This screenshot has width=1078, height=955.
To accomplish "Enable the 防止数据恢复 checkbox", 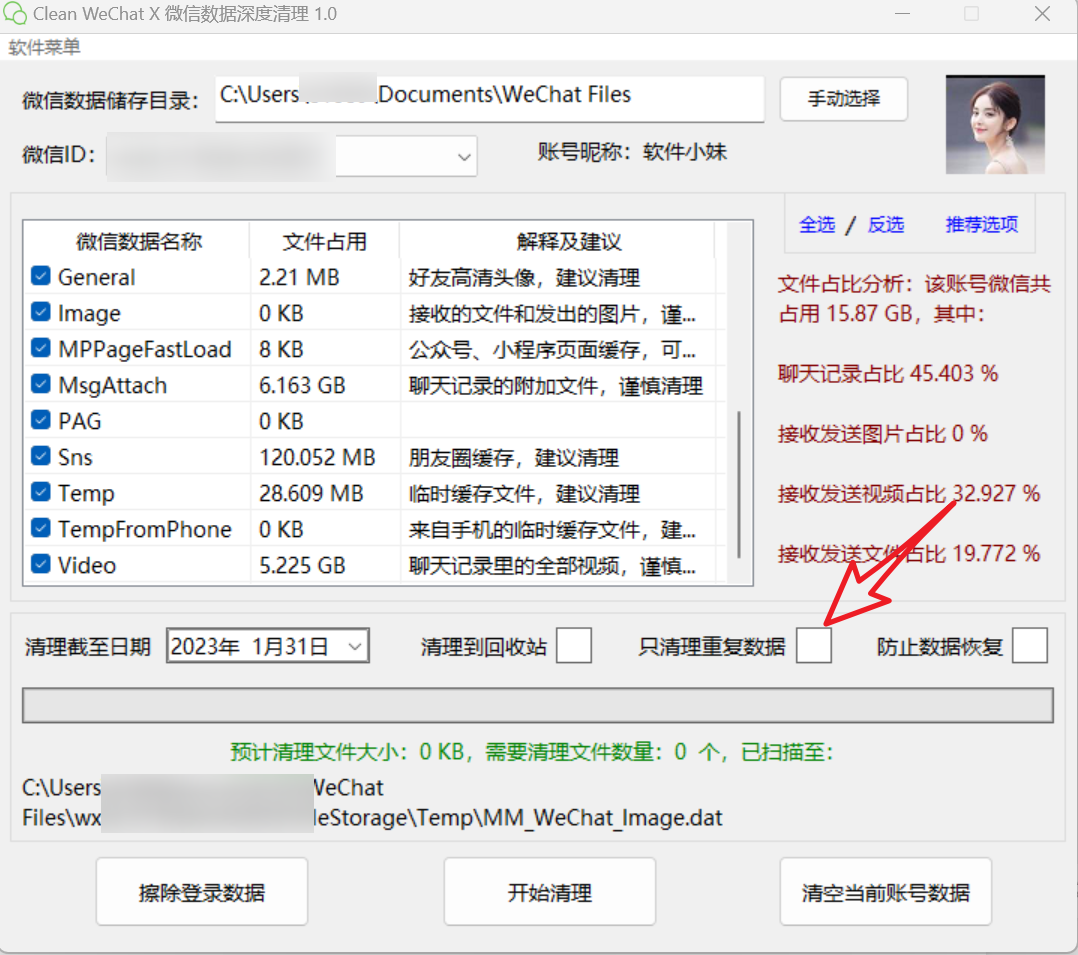I will [1030, 646].
